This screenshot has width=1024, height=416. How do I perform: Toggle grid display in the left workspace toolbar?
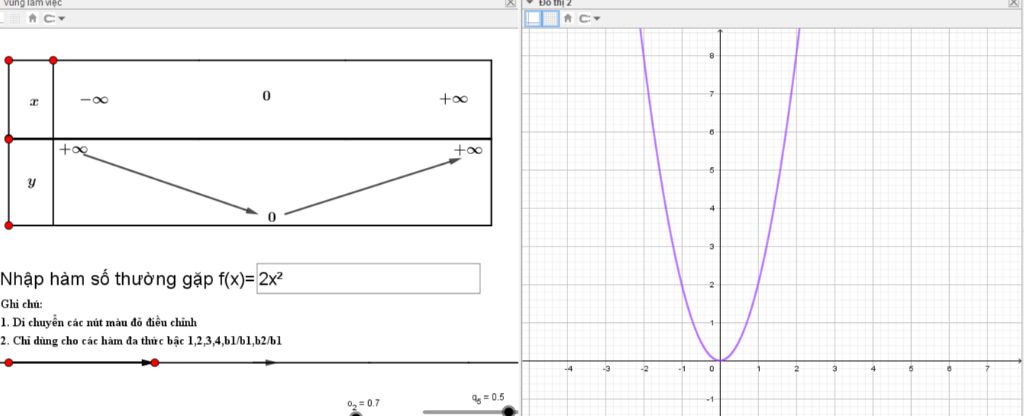click(14, 19)
